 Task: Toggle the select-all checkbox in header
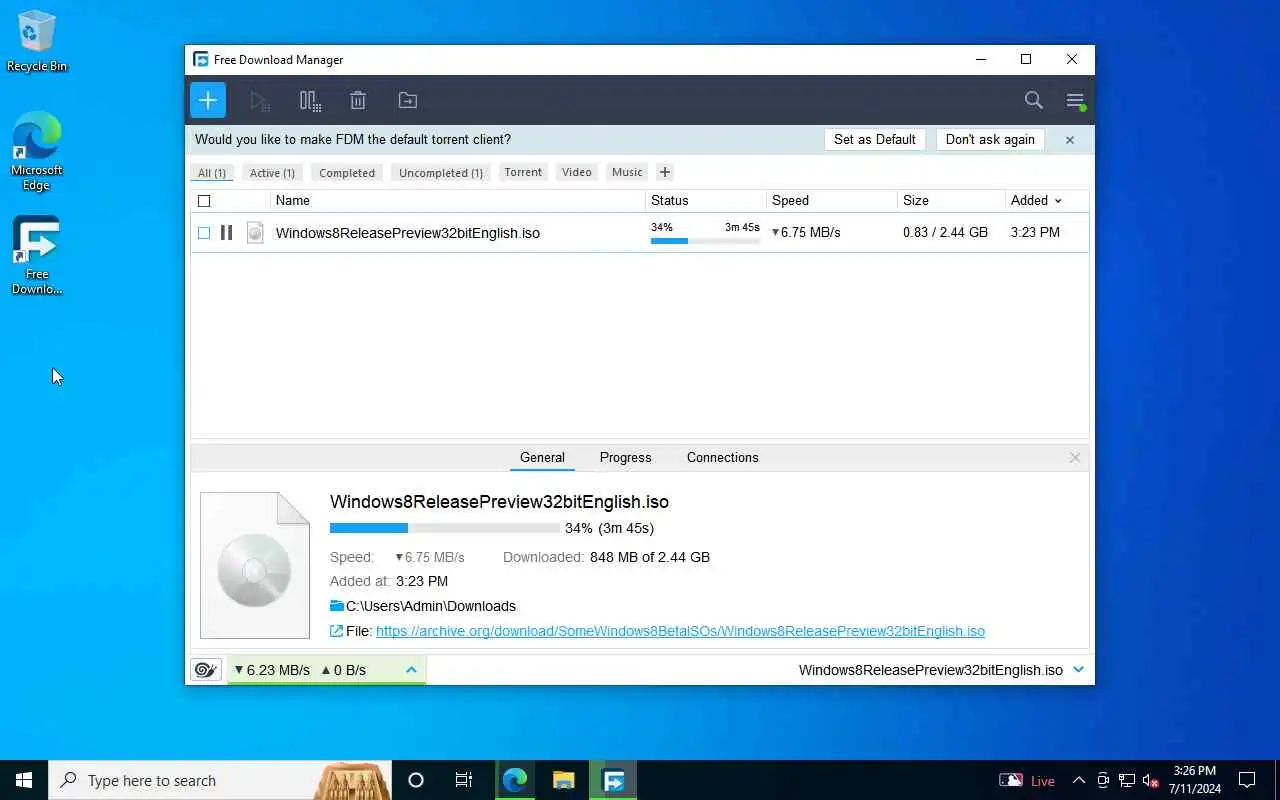[204, 201]
